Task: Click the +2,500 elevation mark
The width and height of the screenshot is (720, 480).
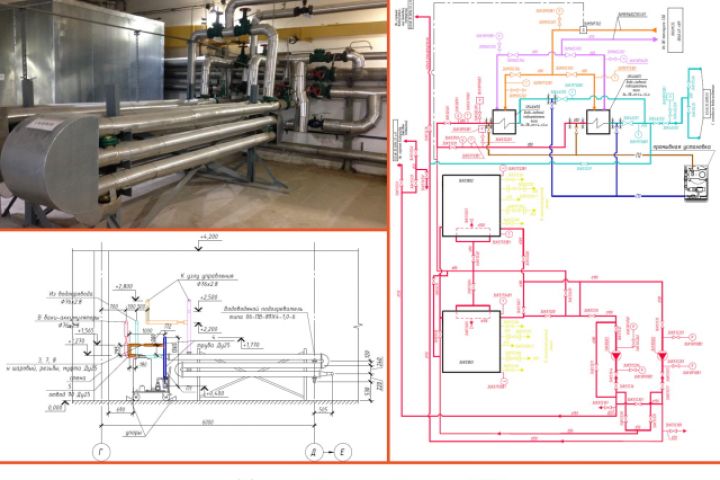Action: (x=208, y=298)
